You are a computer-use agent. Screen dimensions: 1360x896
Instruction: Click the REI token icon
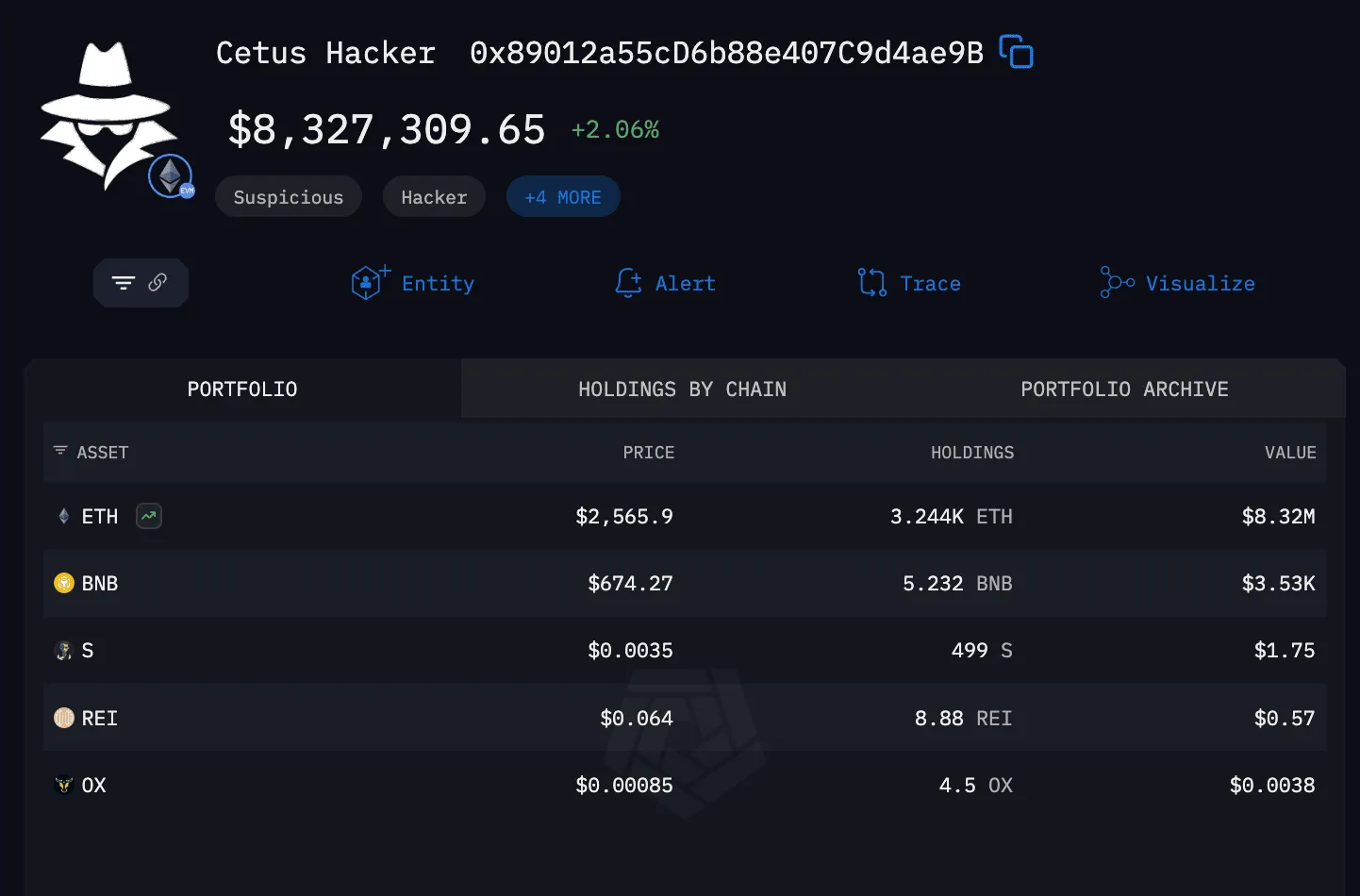[x=64, y=718]
